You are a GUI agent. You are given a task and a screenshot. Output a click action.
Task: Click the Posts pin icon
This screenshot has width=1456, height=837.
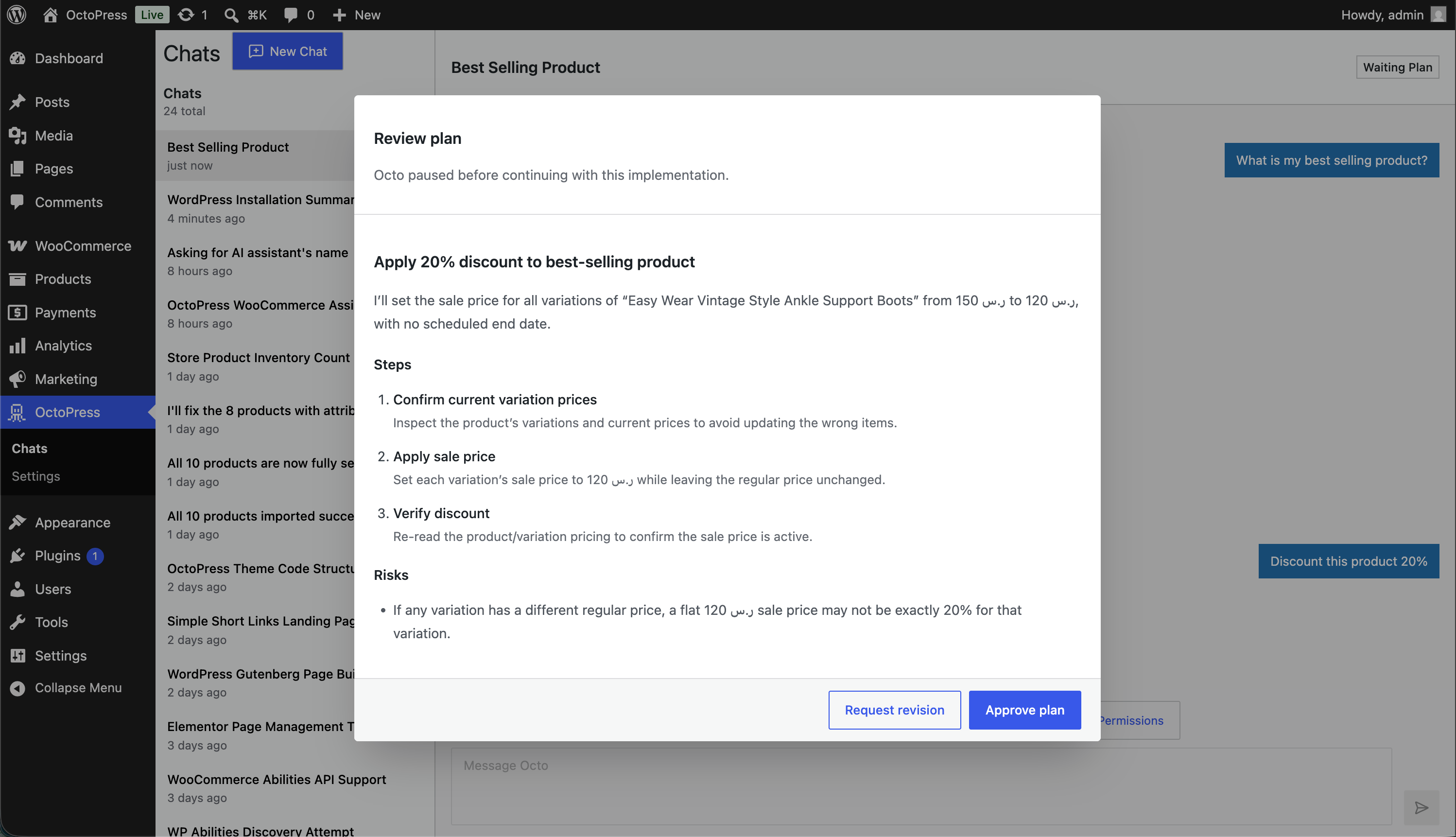(17, 102)
